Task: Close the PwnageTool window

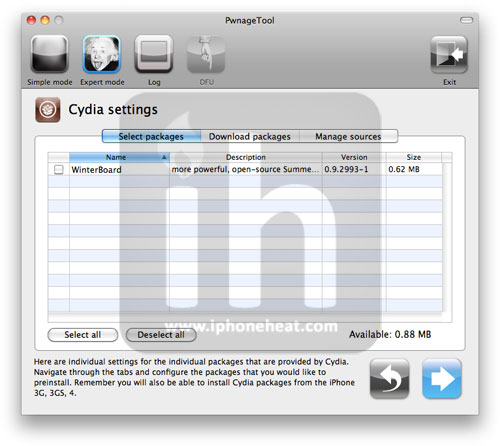Action: [x=31, y=20]
